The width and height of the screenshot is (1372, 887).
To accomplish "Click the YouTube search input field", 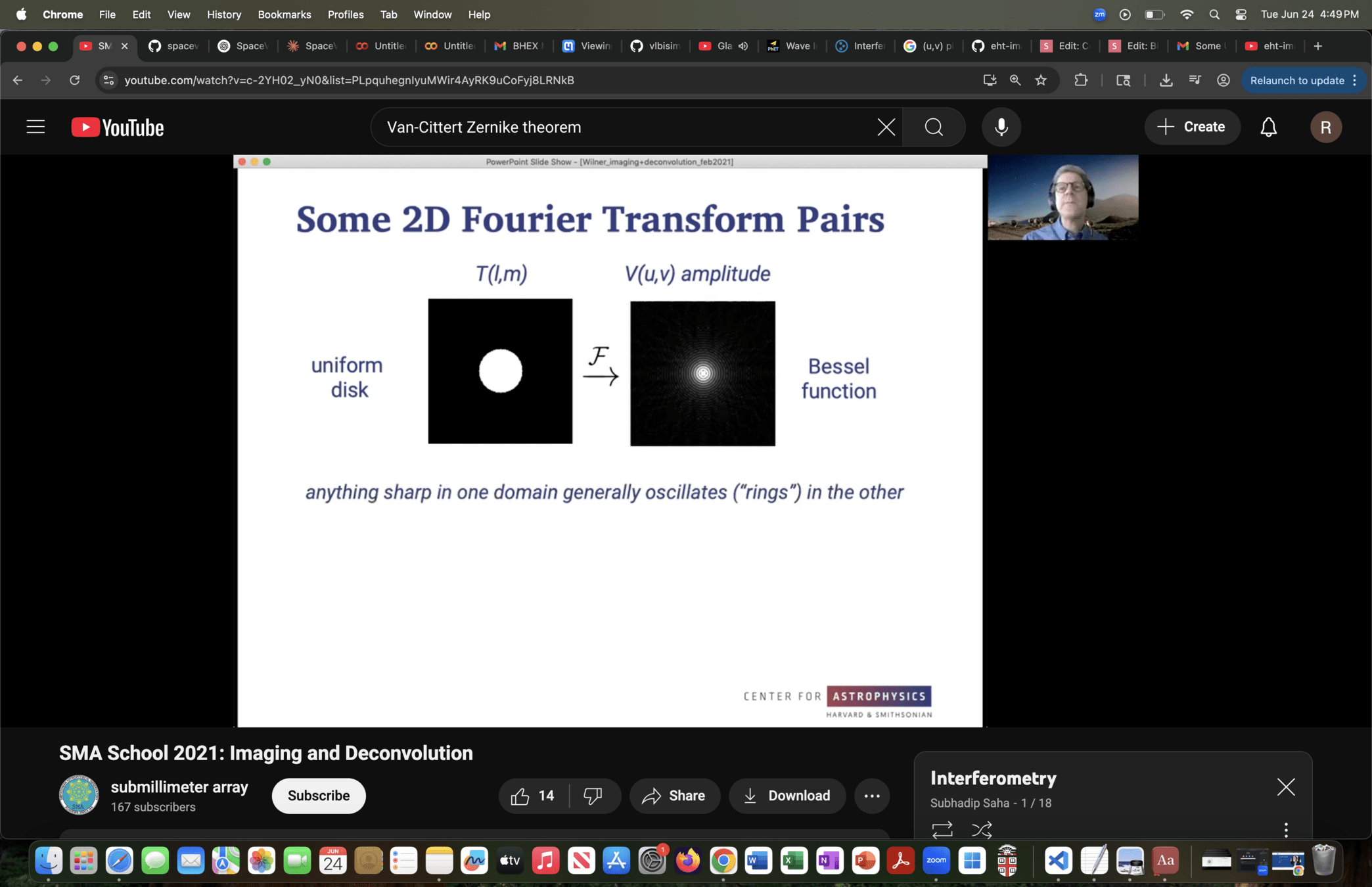I will point(624,127).
